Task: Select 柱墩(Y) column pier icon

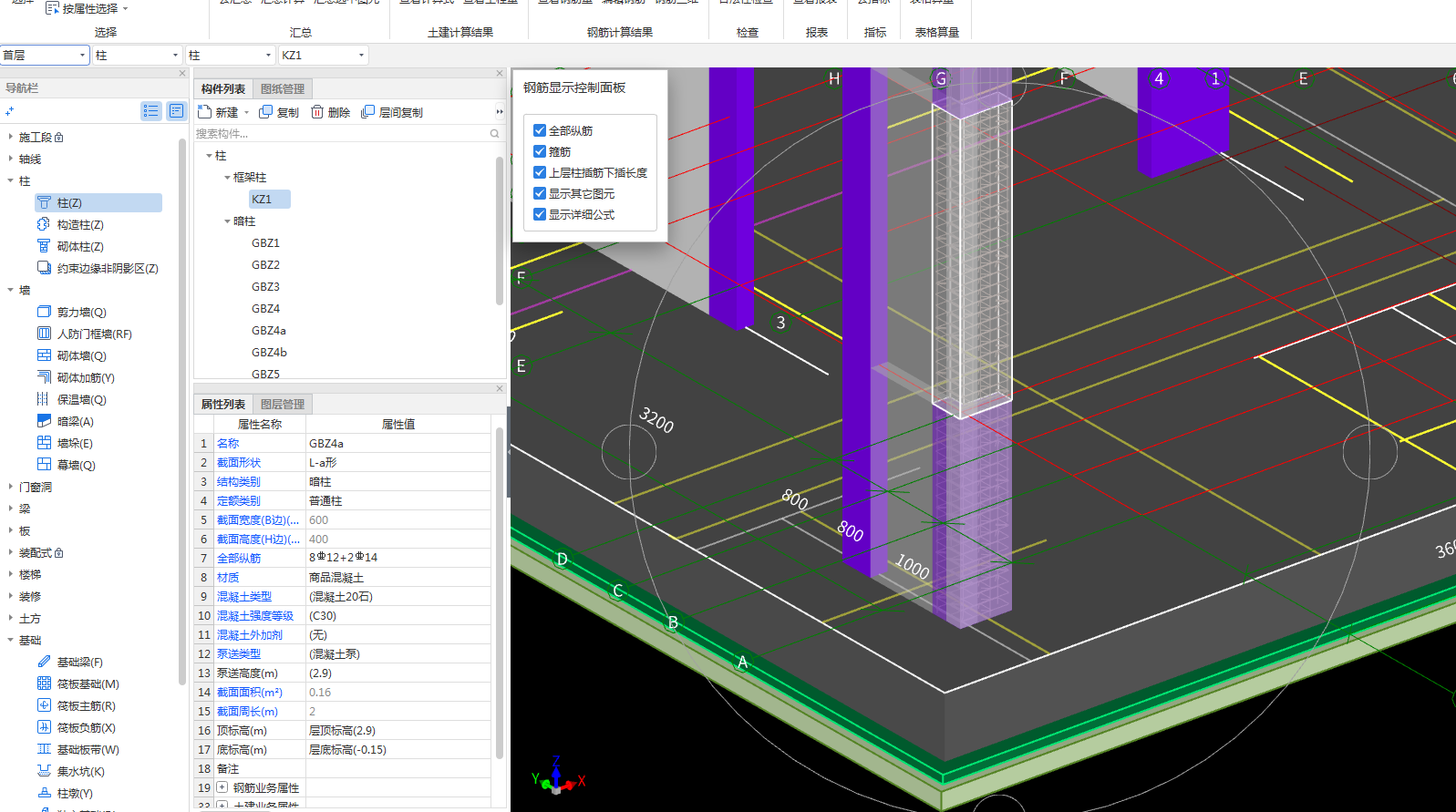Action: [x=44, y=793]
